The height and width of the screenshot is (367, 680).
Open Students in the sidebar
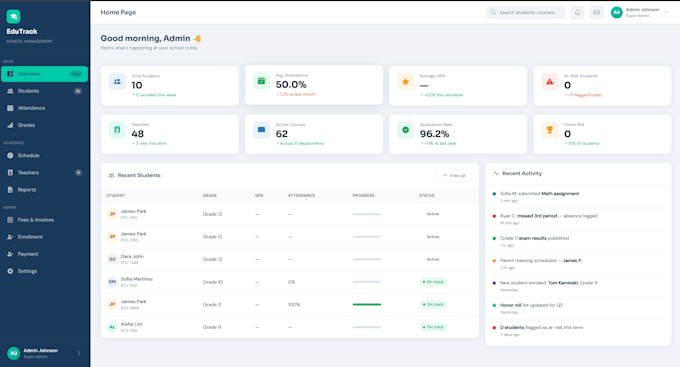[x=44, y=91]
